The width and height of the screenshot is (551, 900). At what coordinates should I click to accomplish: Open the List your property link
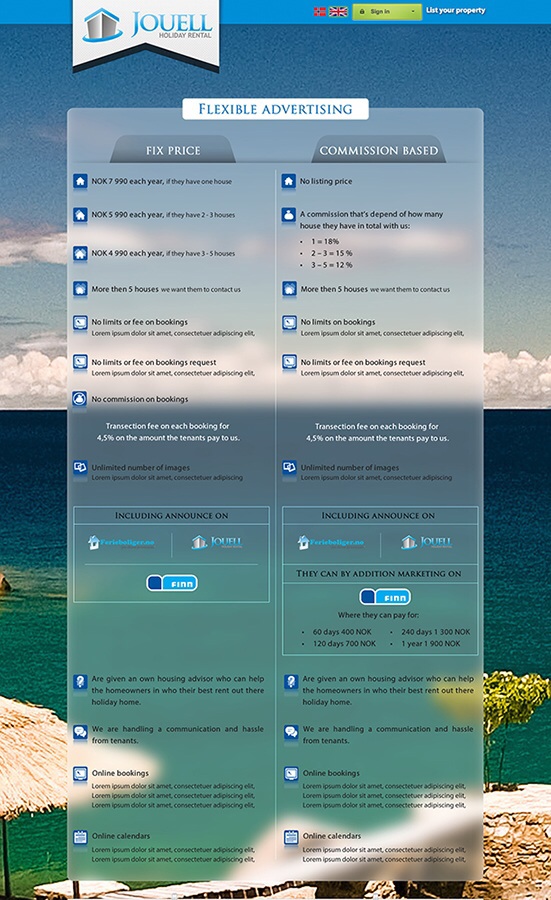coord(456,10)
